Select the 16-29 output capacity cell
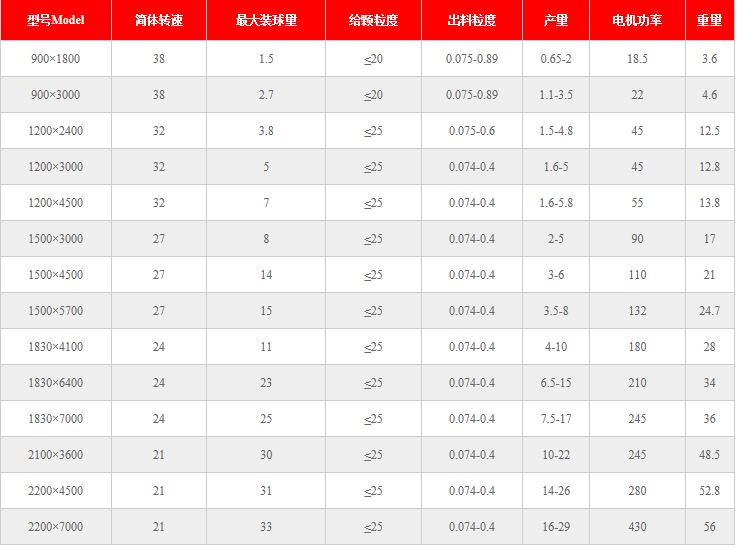 (x=556, y=527)
